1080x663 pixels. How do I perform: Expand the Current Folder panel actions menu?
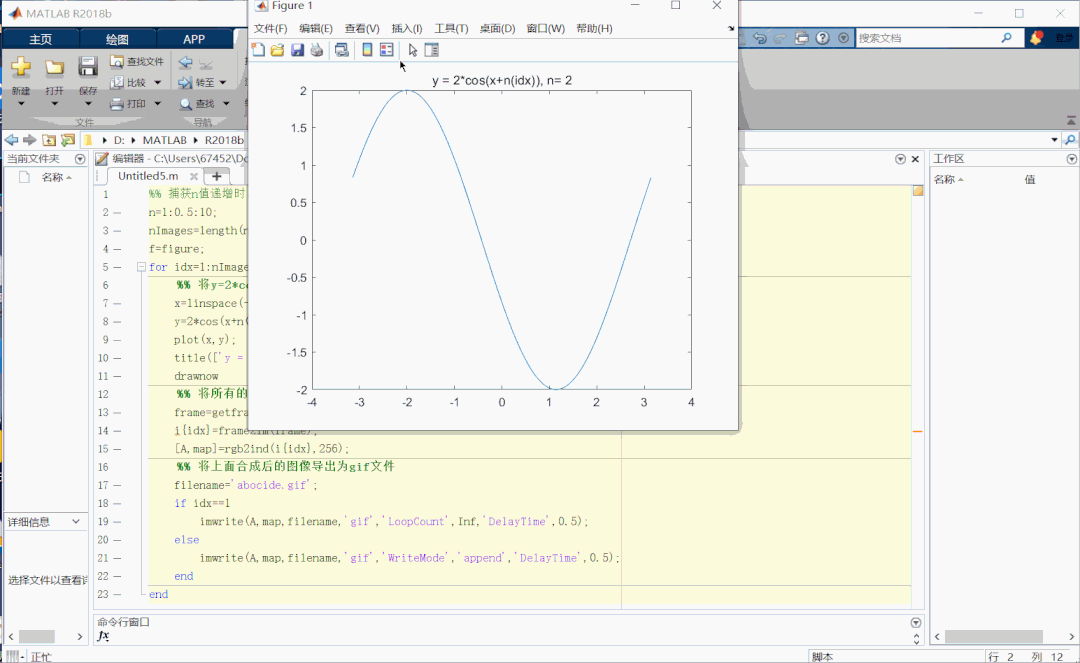[80, 159]
